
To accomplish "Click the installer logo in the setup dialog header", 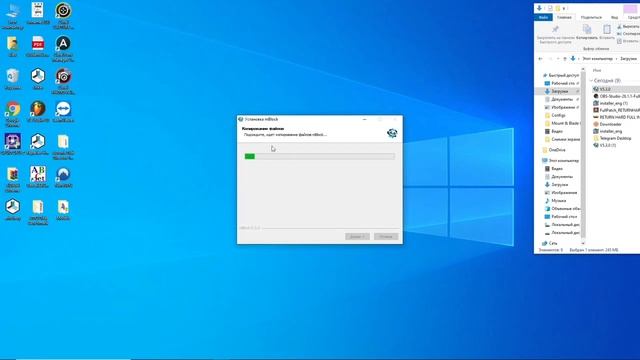I will [x=392, y=133].
